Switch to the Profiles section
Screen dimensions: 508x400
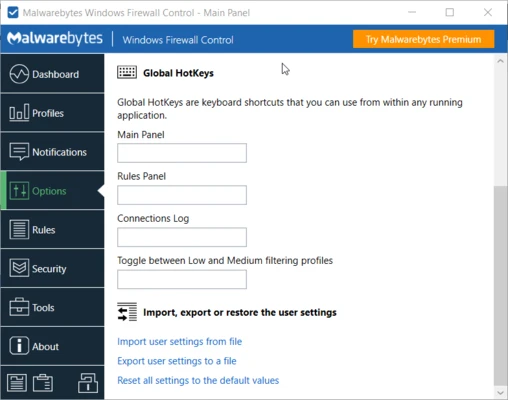(53, 113)
